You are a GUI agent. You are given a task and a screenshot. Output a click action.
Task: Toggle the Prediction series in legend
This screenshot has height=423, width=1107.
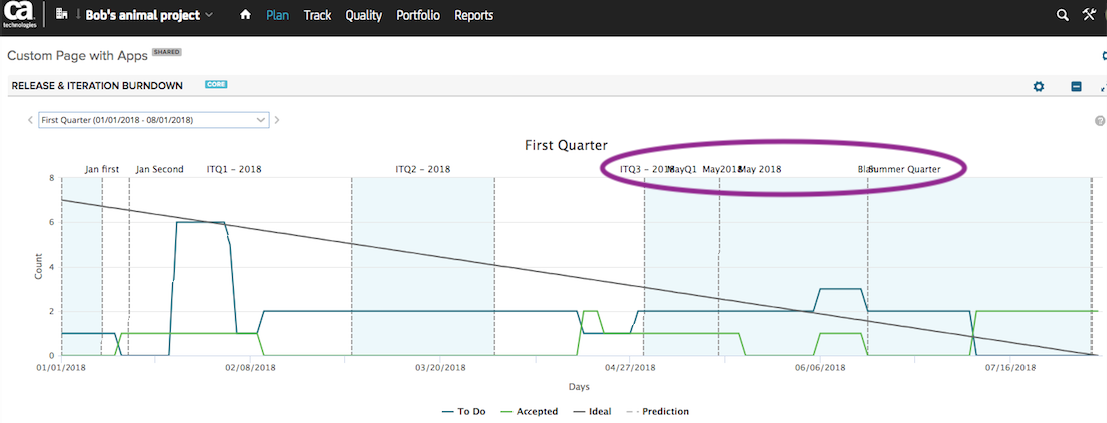tap(656, 411)
